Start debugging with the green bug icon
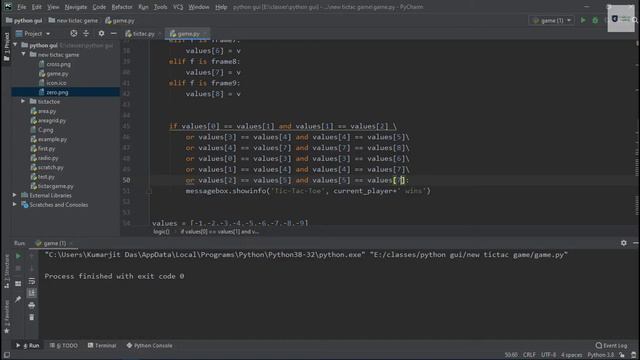 (595, 20)
